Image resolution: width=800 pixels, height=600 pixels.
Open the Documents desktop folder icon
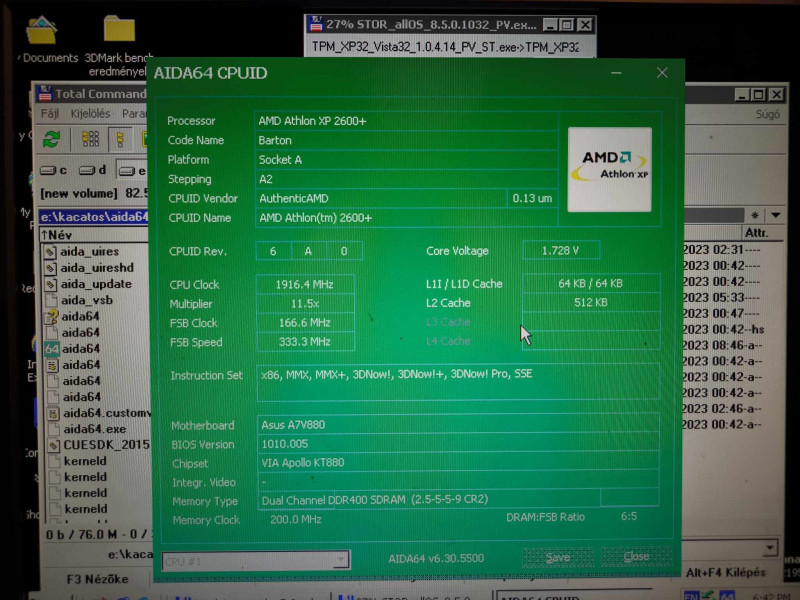(x=42, y=31)
